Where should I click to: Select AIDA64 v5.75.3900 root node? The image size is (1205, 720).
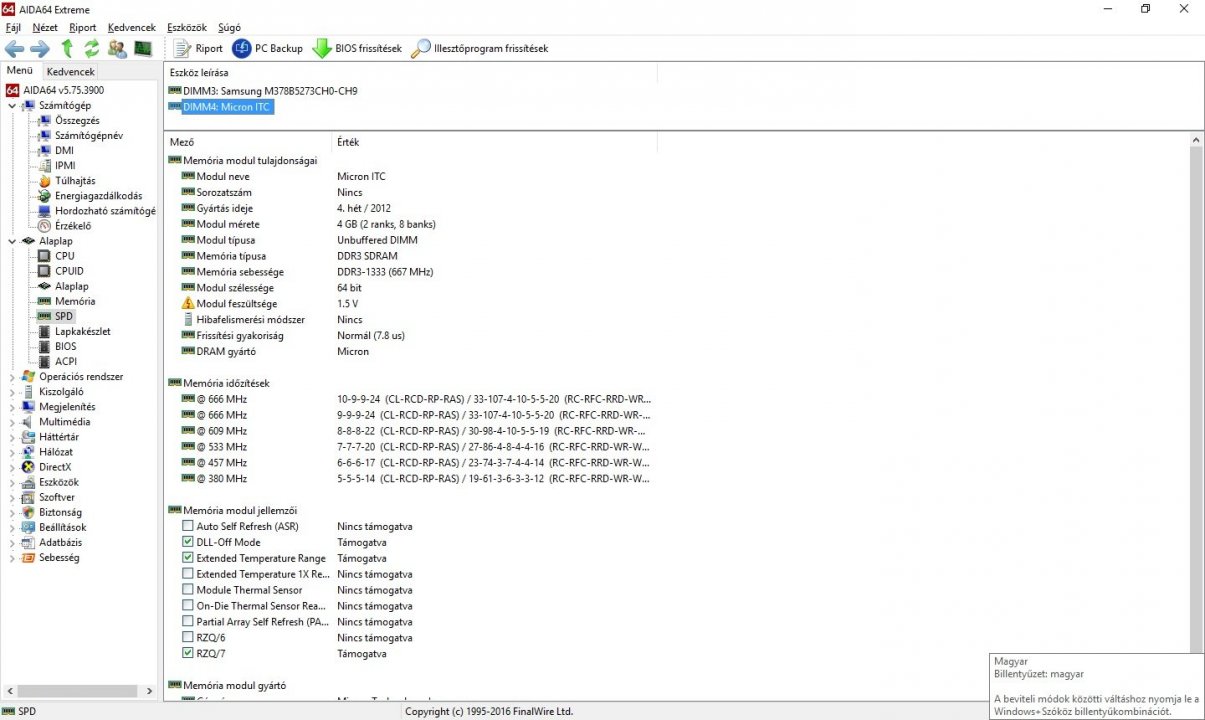click(x=55, y=90)
